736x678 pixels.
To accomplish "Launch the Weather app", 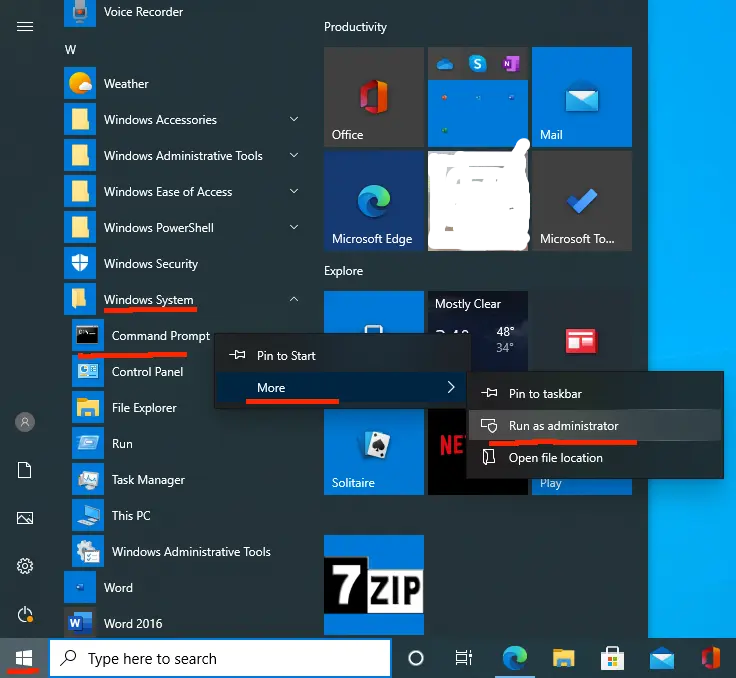I will [x=107, y=84].
